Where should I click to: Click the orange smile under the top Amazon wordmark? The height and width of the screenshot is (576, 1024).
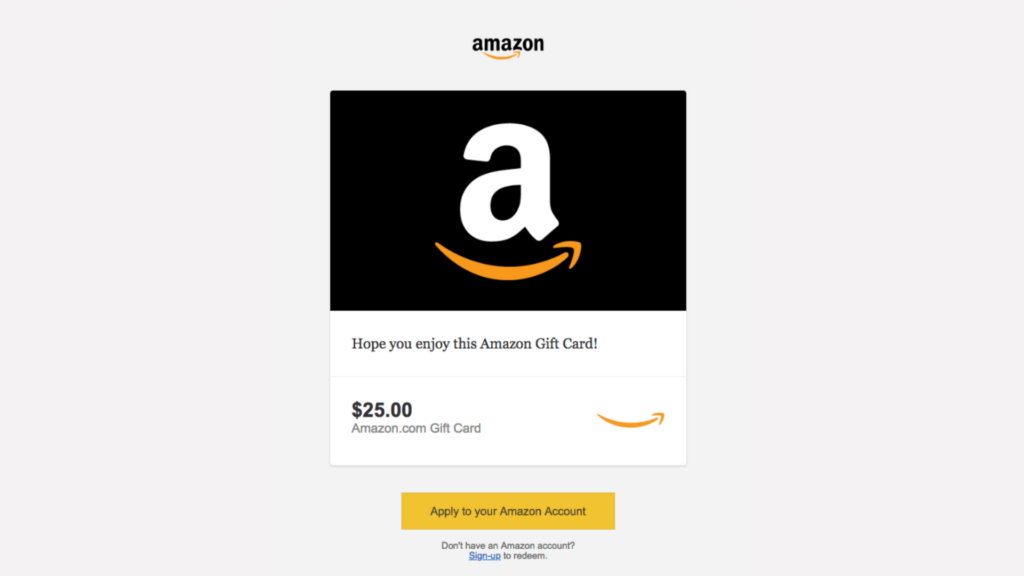pyautogui.click(x=502, y=56)
